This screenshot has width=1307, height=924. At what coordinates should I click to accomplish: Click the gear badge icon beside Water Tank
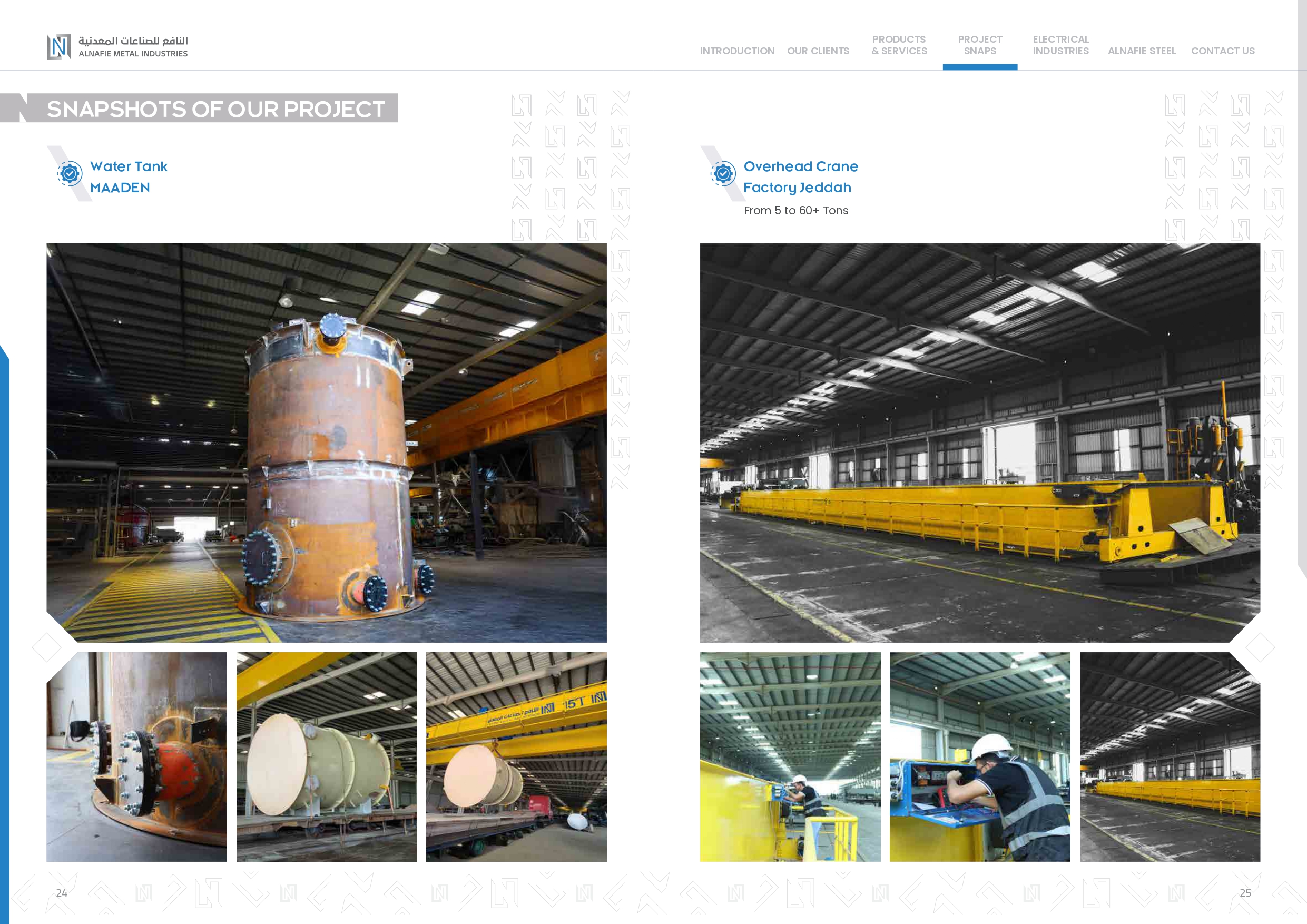tap(70, 174)
